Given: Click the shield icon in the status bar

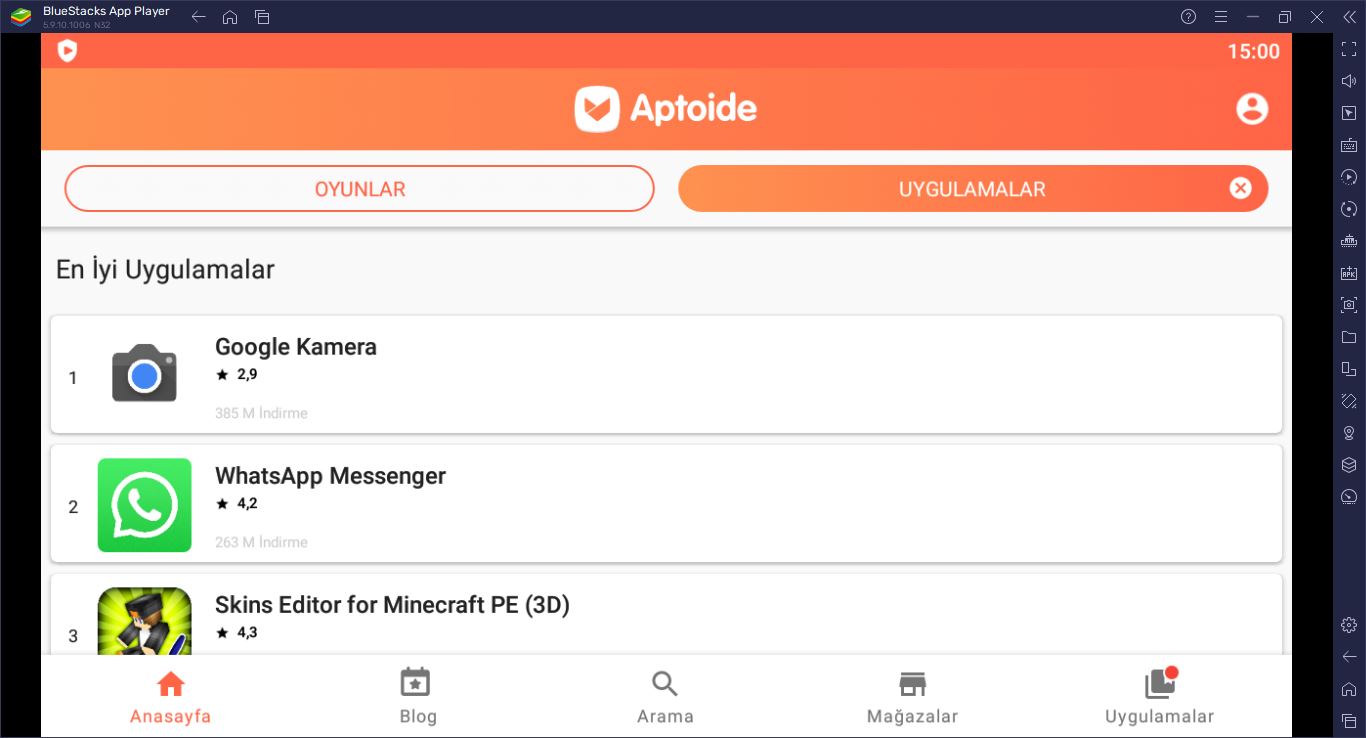Looking at the screenshot, I should coord(67,51).
